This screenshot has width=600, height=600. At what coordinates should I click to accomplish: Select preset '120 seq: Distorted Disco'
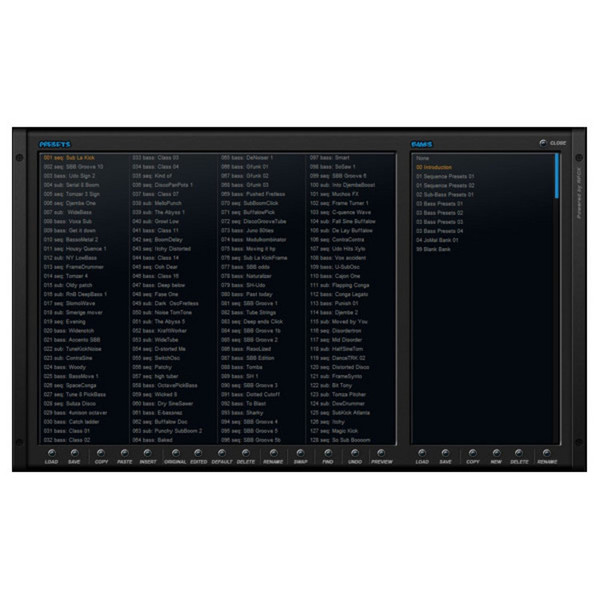tap(339, 367)
